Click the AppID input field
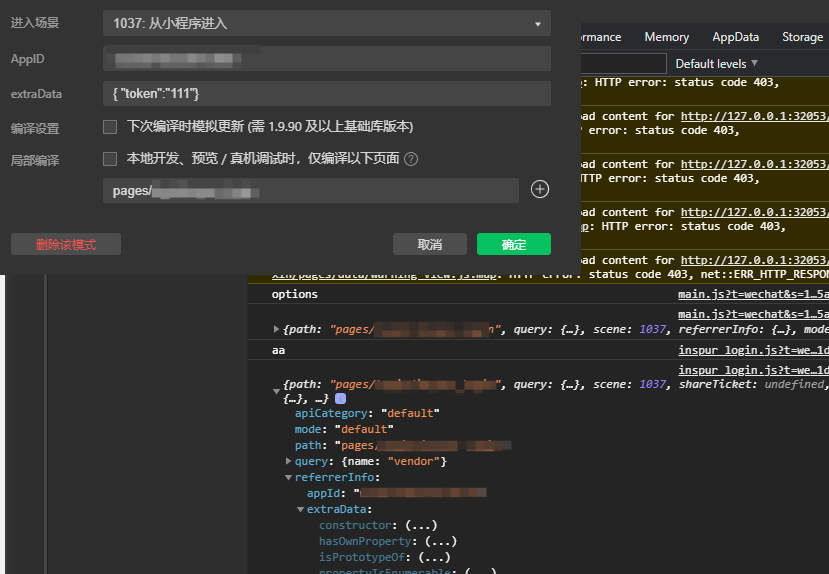 (327, 59)
